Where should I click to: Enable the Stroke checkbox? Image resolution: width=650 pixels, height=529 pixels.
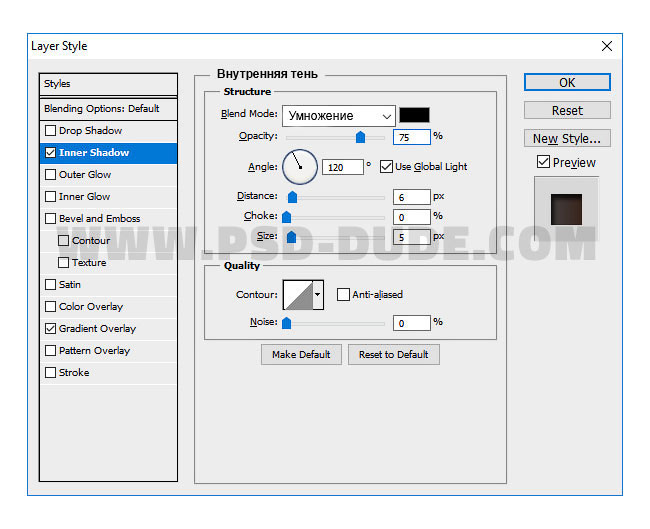tap(50, 372)
